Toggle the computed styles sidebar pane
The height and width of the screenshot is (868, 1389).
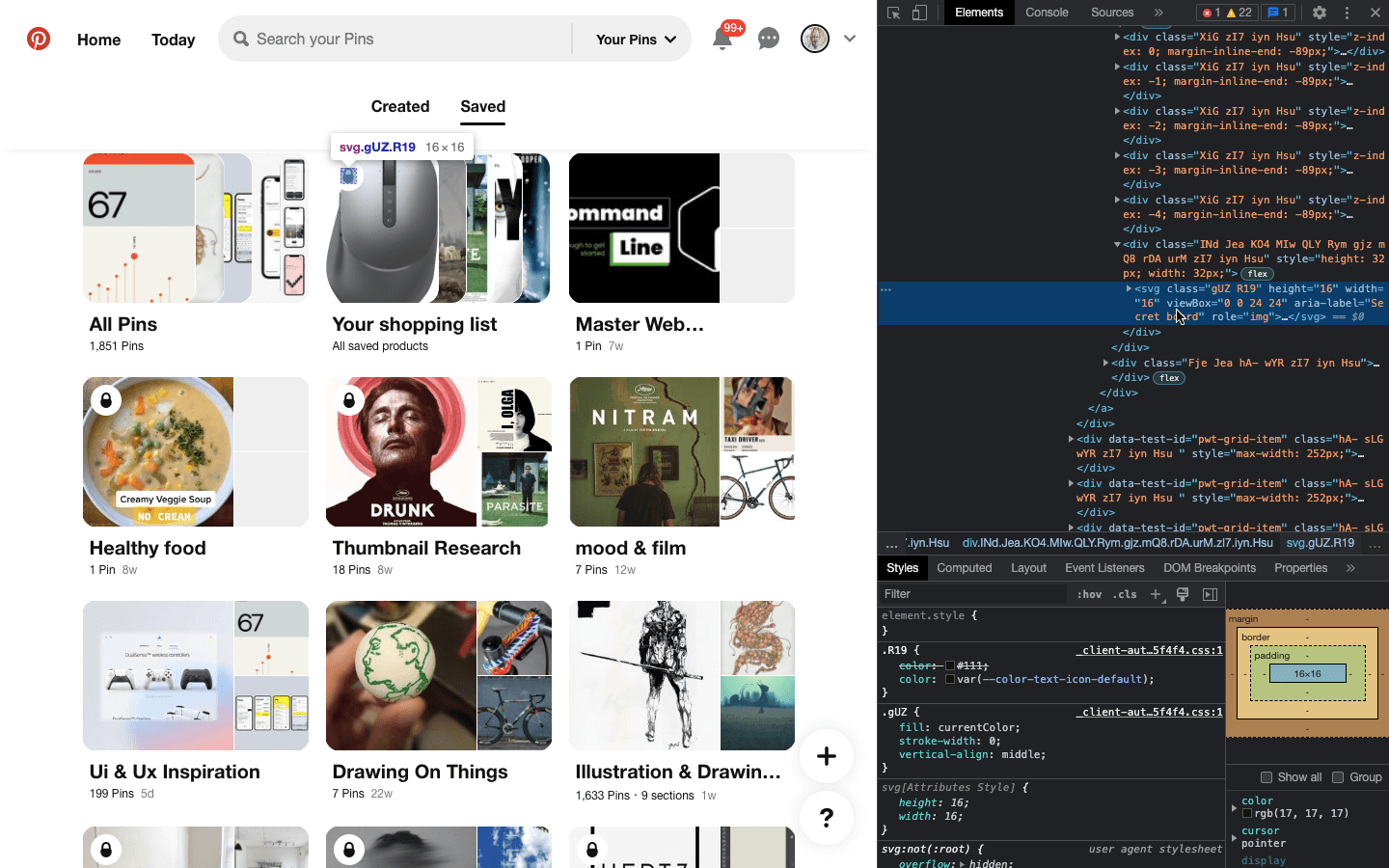pyautogui.click(x=1210, y=594)
